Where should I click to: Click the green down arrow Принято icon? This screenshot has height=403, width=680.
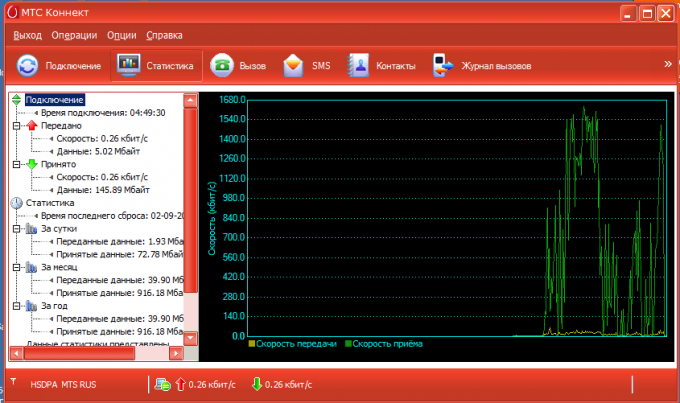point(32,164)
